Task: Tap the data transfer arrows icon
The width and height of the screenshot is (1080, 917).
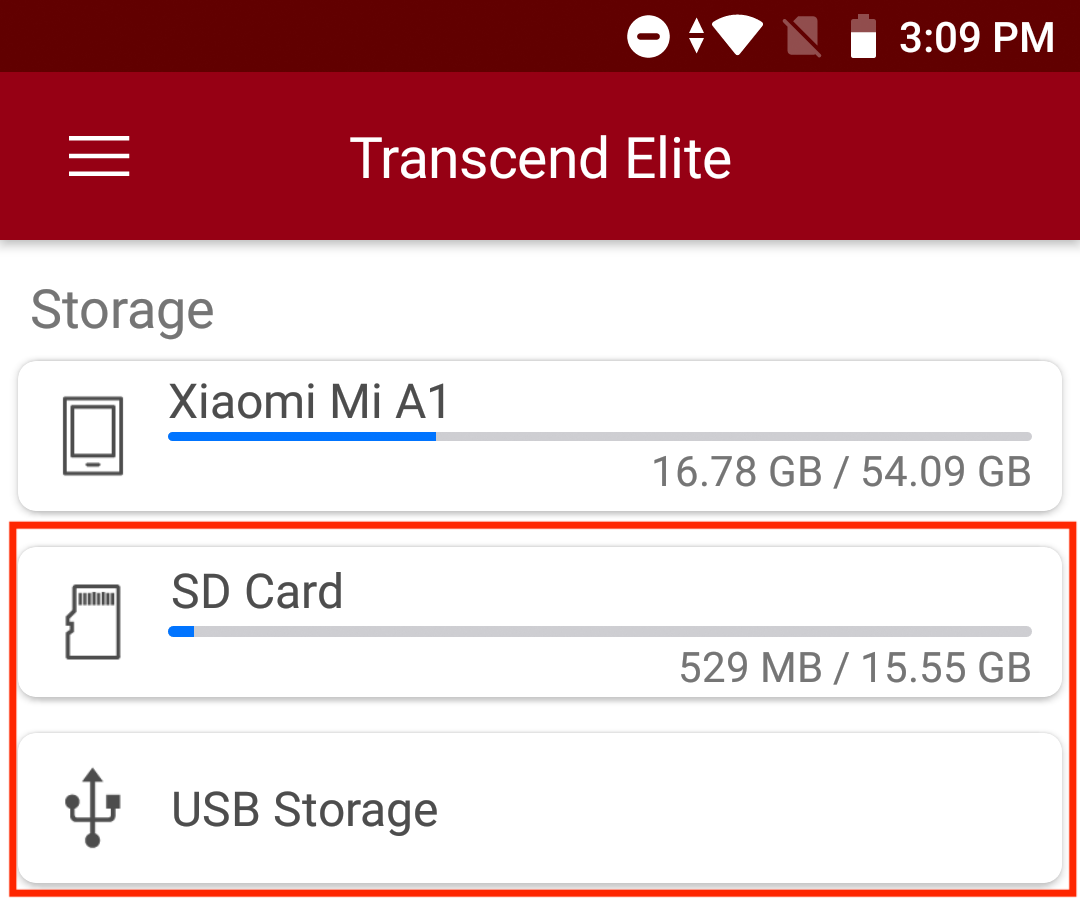Action: coord(697,38)
